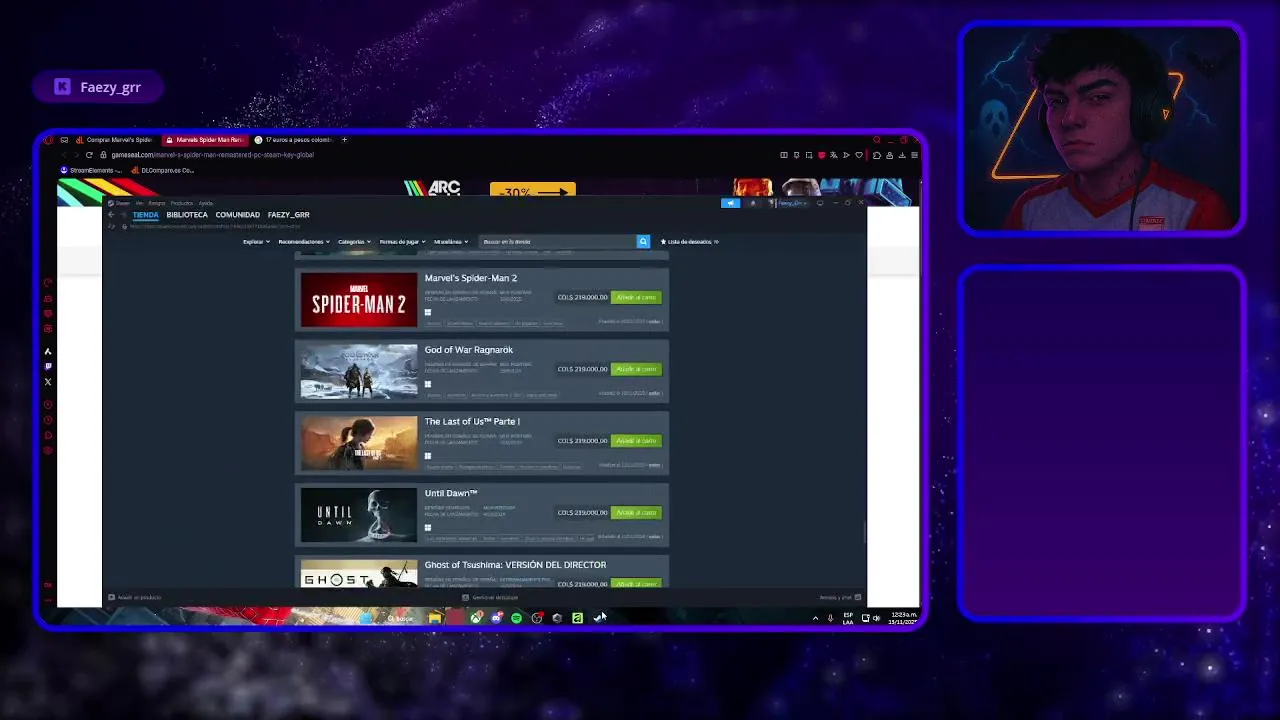Add The Last of Us Parte I to cart

[636, 441]
